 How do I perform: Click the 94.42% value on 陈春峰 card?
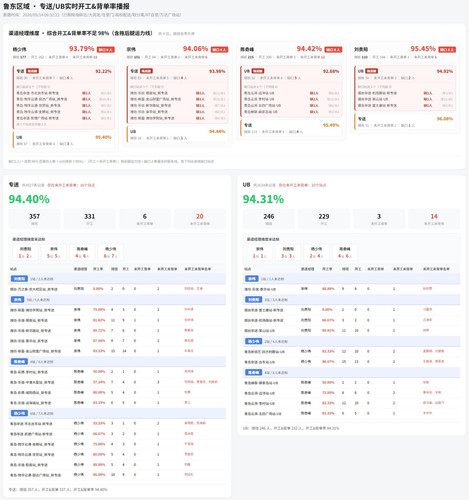click(x=309, y=49)
